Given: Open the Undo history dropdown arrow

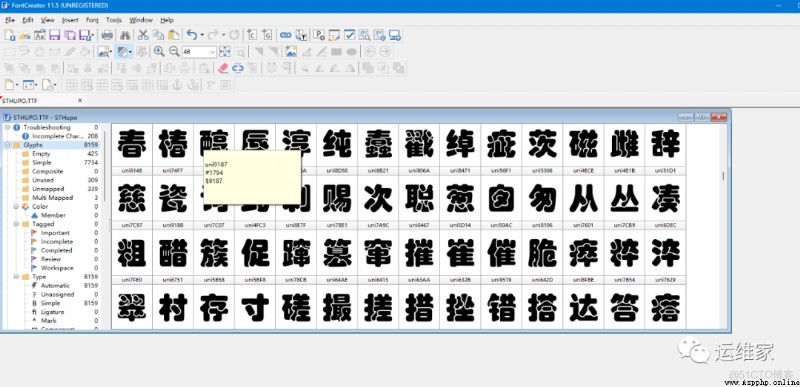Looking at the screenshot, I should (x=202, y=35).
